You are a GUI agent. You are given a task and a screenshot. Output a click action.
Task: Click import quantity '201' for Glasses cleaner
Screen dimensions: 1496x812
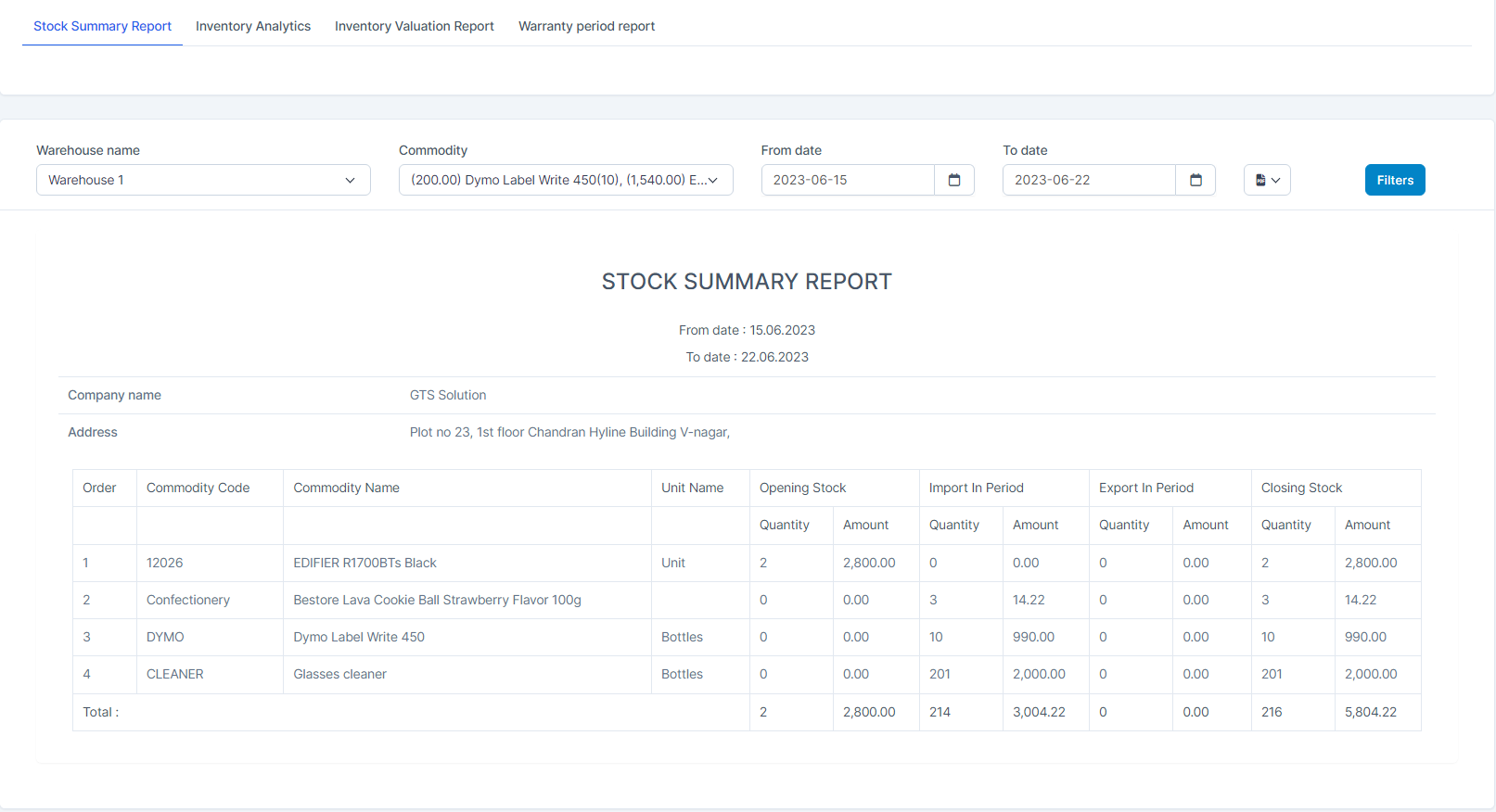[x=940, y=674]
